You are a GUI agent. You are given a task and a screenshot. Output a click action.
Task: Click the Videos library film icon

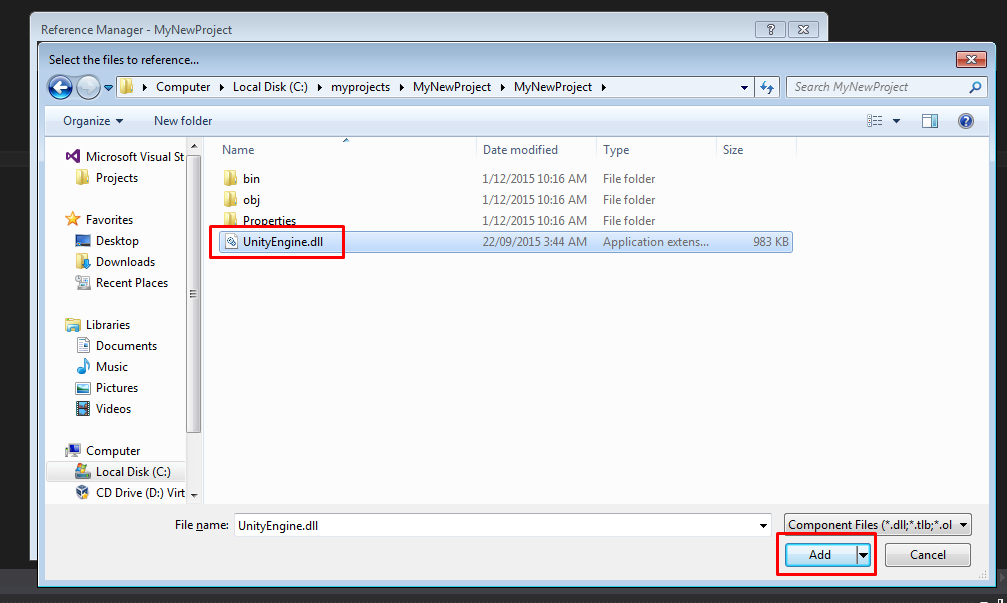tap(83, 408)
